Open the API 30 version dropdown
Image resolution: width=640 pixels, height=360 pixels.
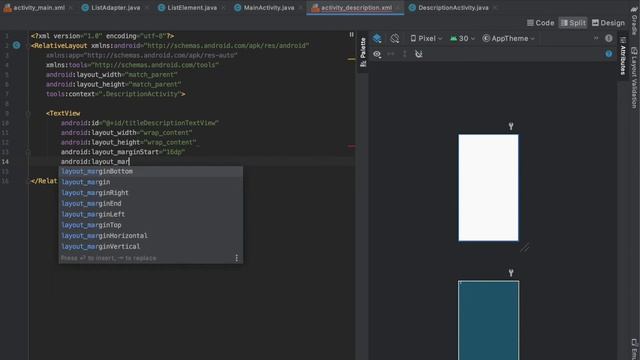pos(462,38)
